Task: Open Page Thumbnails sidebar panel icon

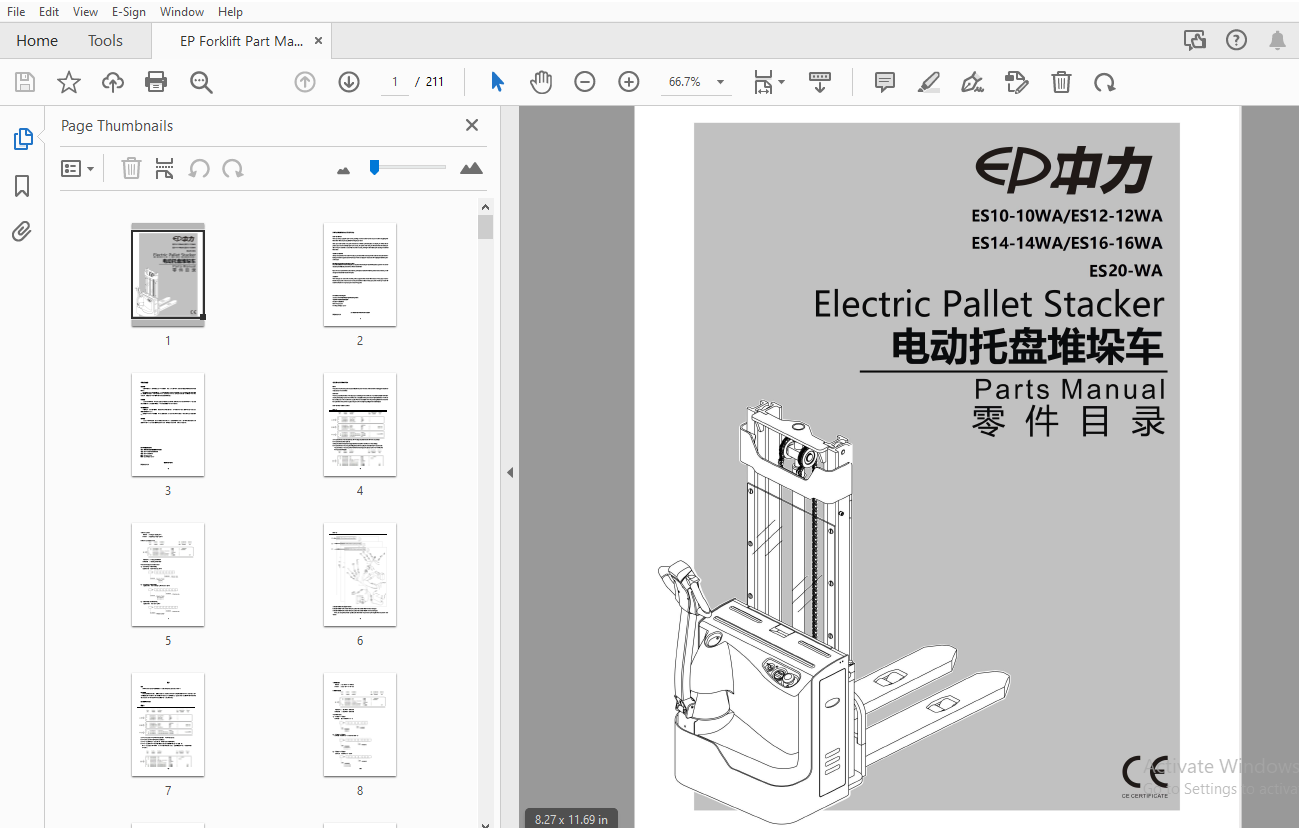Action: point(23,139)
